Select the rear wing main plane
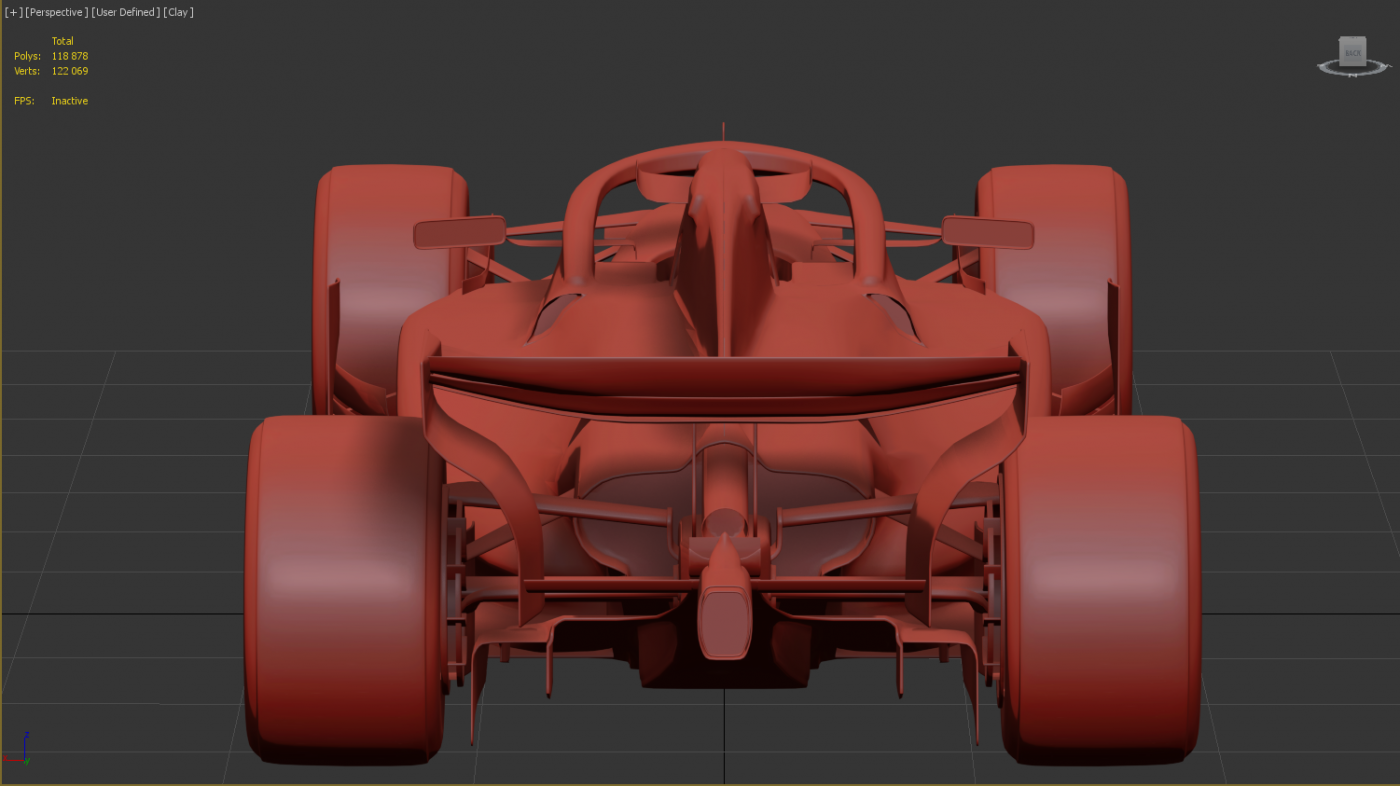The width and height of the screenshot is (1400, 786). (x=724, y=380)
